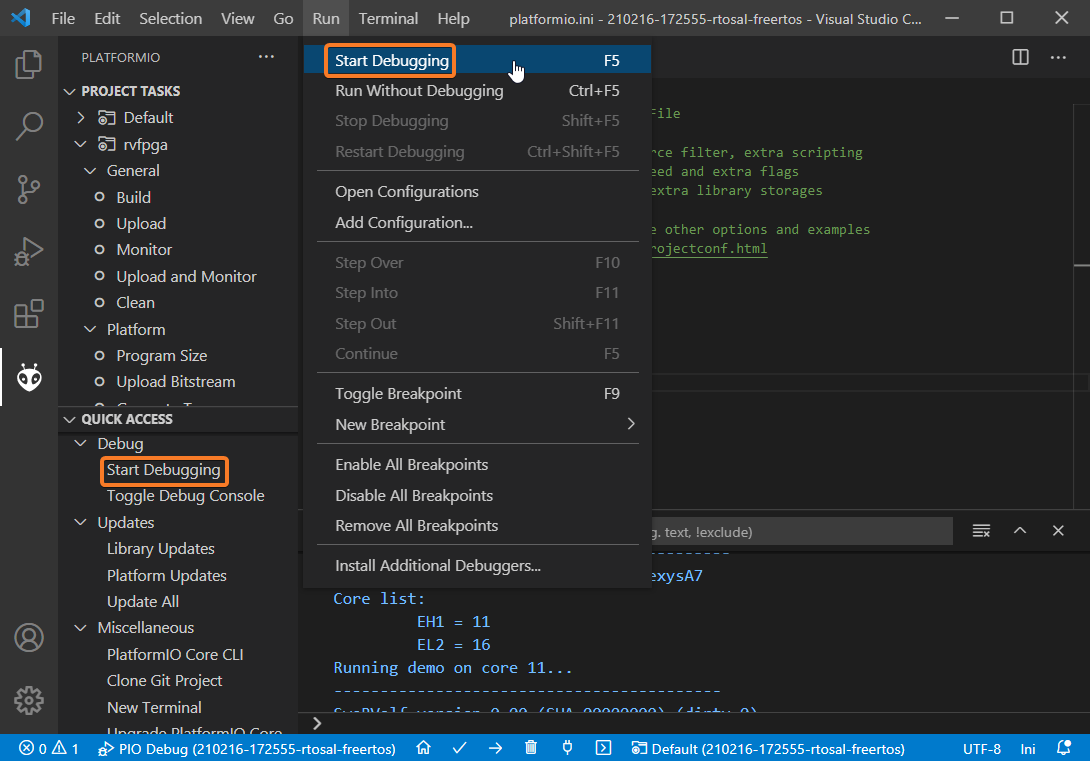Choose Run Without Debugging
This screenshot has height=761, width=1090.
[477, 91]
